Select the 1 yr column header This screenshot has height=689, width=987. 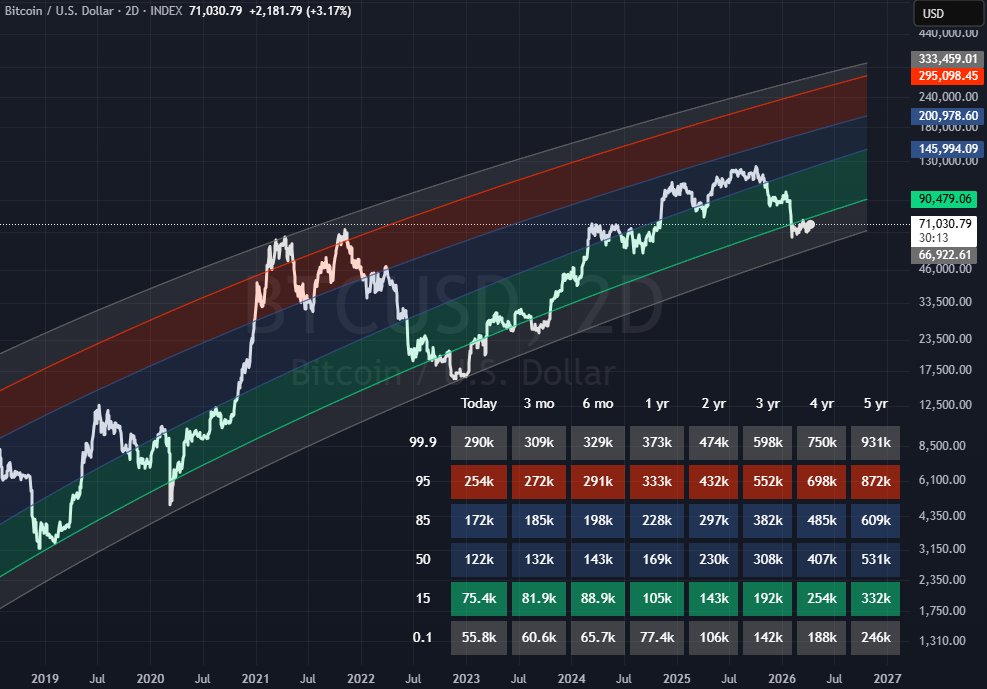[657, 403]
